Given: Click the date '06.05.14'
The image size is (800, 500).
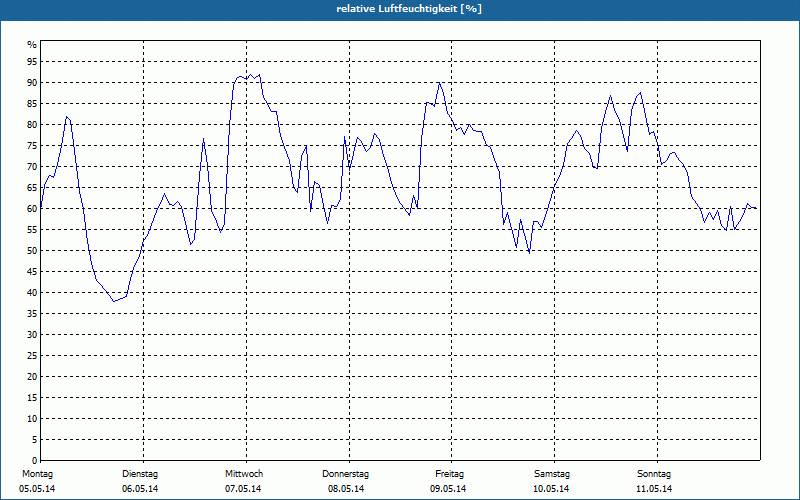Looking at the screenshot, I should 140,489.
